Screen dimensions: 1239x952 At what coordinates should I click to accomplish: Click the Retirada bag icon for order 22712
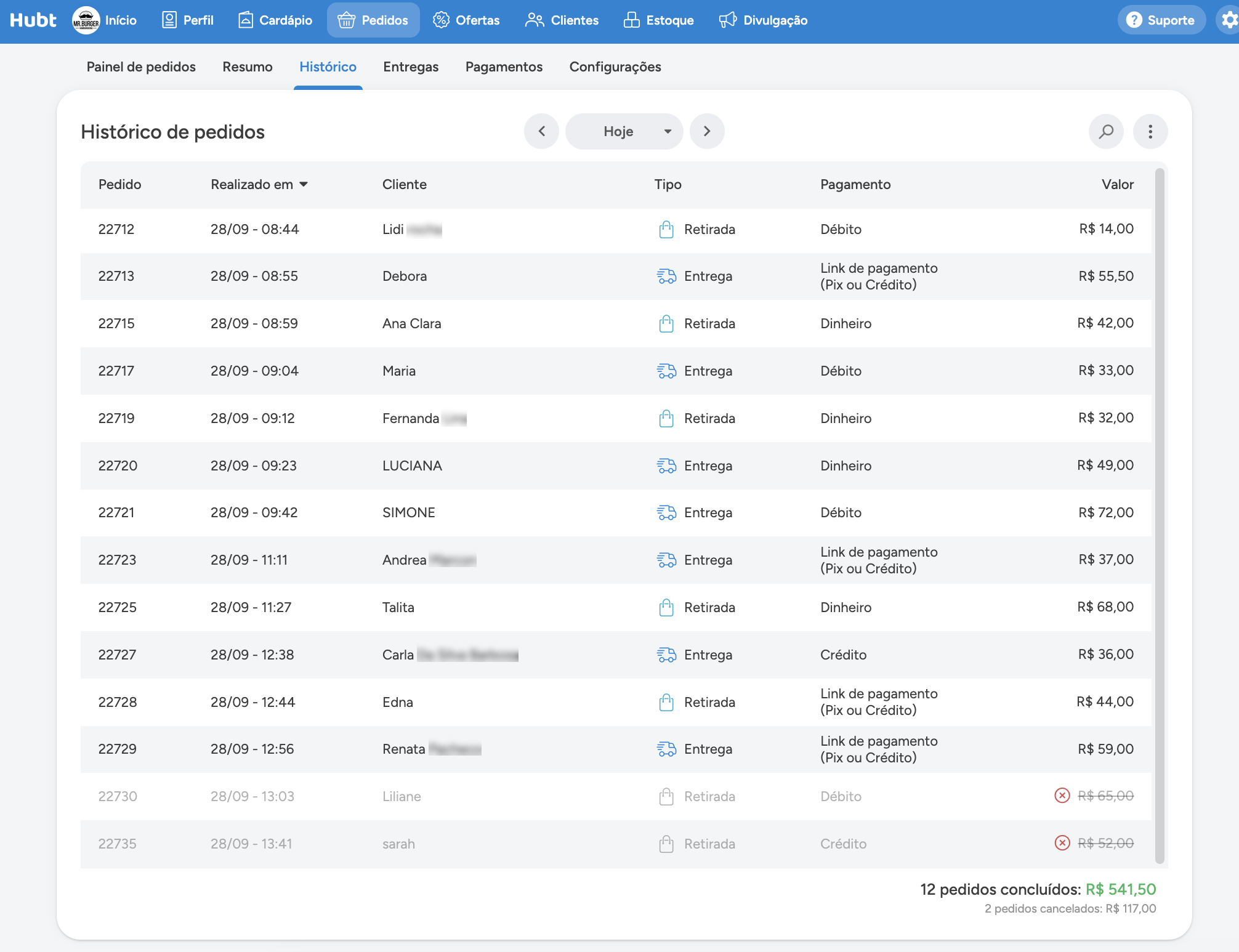(666, 230)
